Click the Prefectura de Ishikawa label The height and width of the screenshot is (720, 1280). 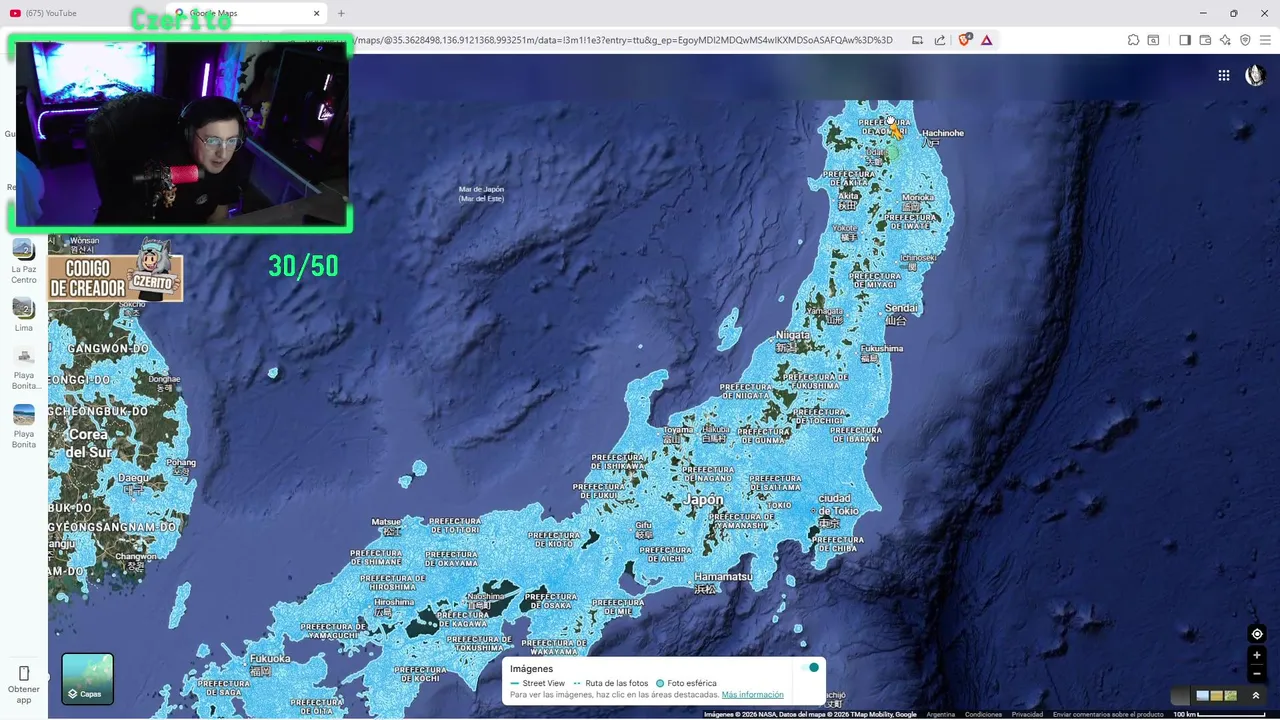619,462
